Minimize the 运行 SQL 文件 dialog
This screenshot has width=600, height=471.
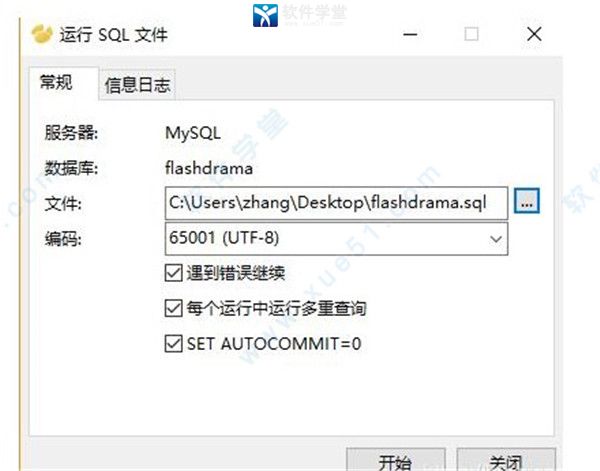(x=410, y=34)
